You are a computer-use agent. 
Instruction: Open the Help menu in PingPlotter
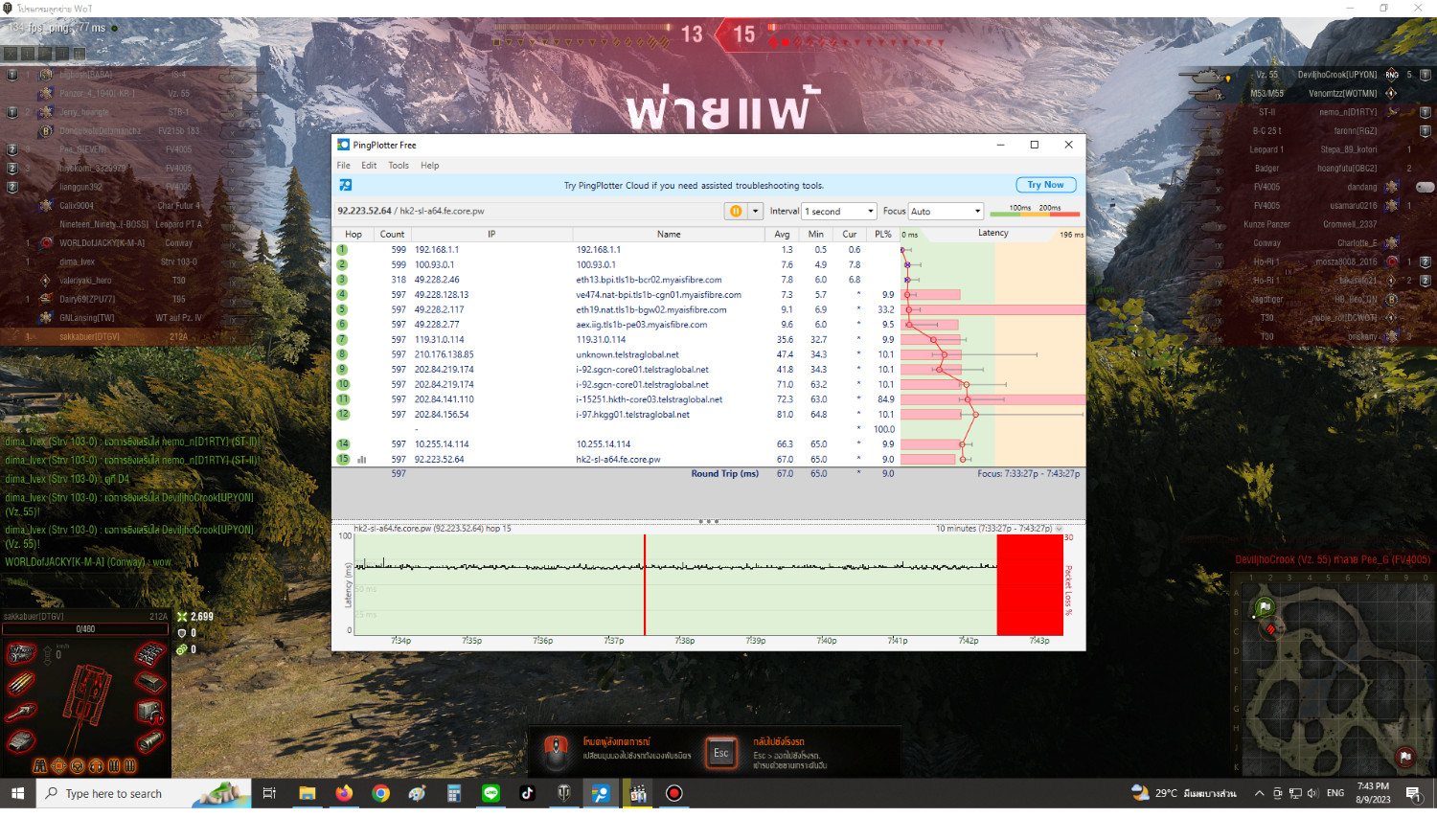coord(430,165)
